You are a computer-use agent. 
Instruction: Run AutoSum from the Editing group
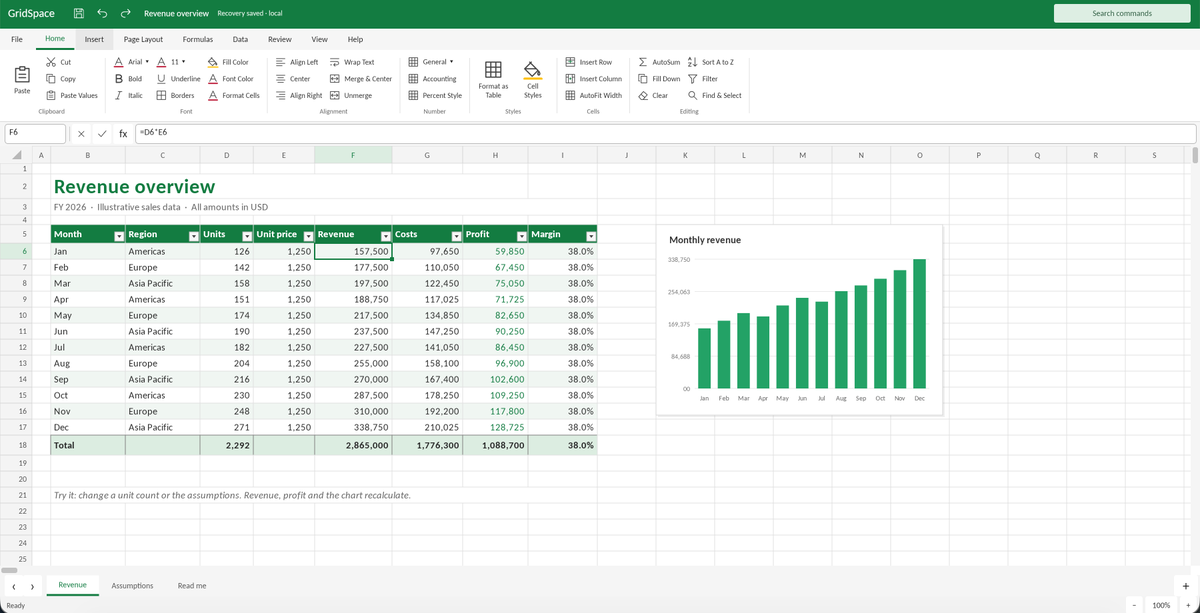pyautogui.click(x=659, y=62)
